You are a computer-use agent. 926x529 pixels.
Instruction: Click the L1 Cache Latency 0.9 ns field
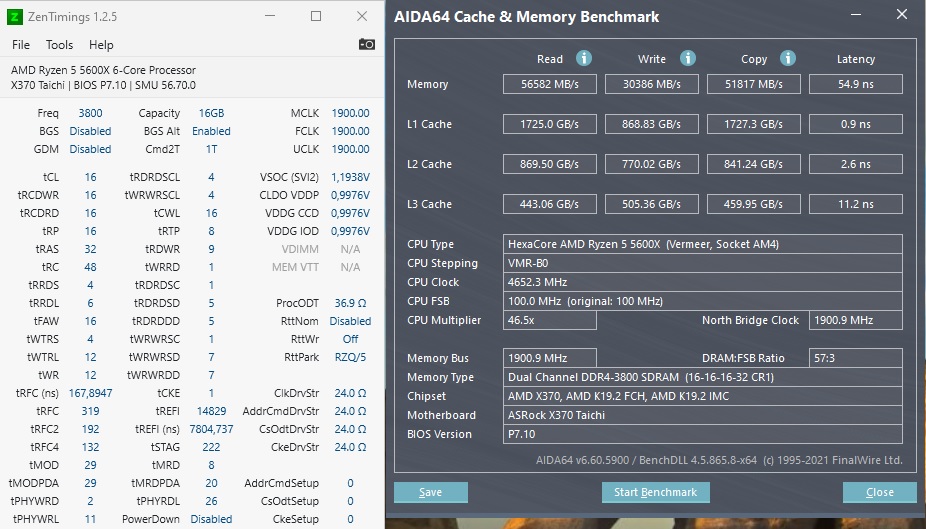(x=856, y=124)
